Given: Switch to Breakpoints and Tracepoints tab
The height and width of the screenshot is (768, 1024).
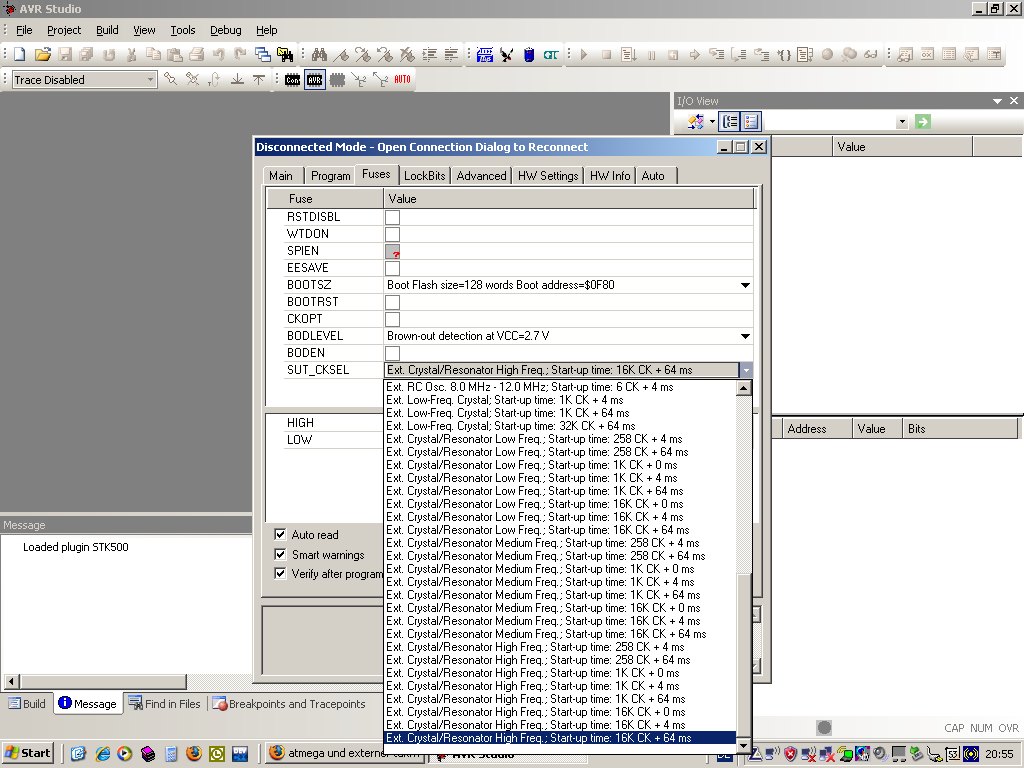Looking at the screenshot, I should pyautogui.click(x=289, y=703).
